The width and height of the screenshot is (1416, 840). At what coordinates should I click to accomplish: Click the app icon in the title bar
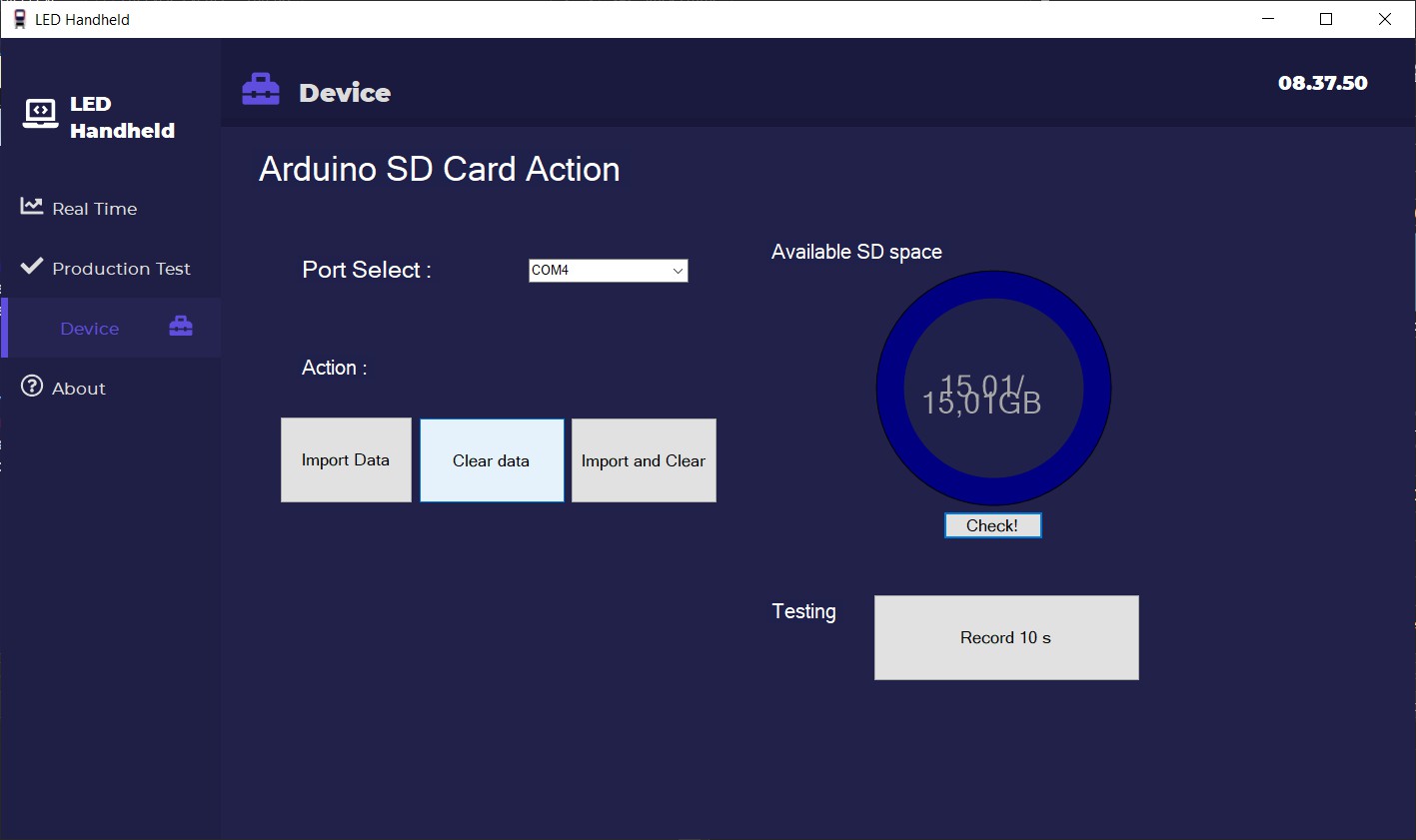20,19
